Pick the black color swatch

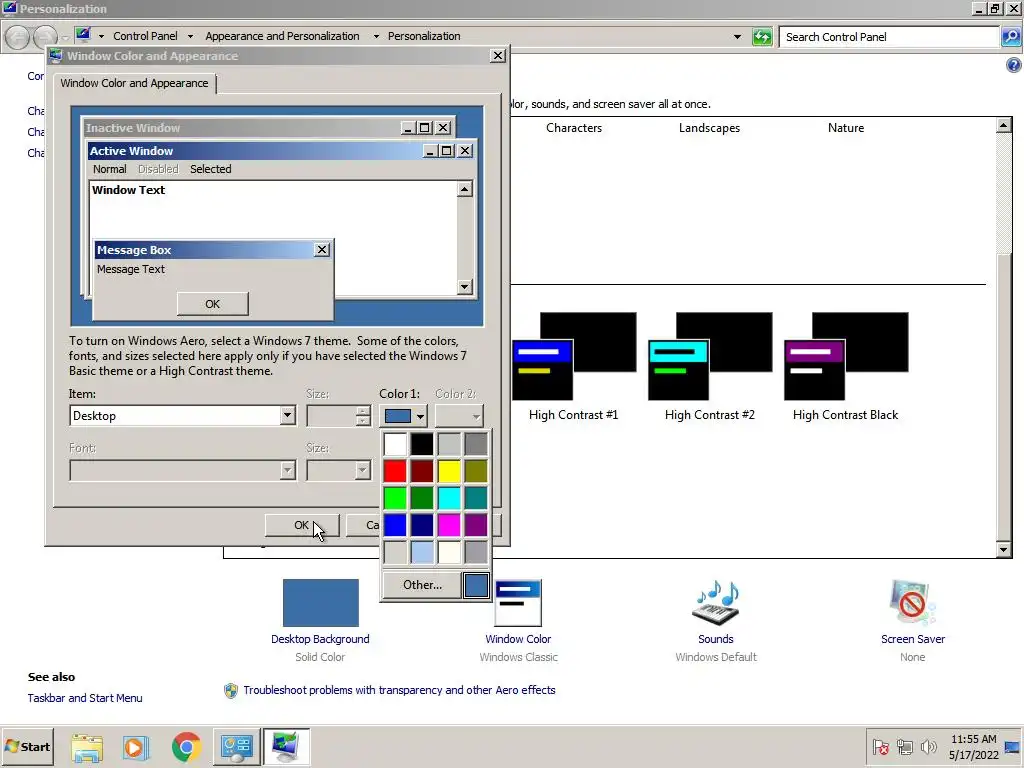tap(422, 444)
